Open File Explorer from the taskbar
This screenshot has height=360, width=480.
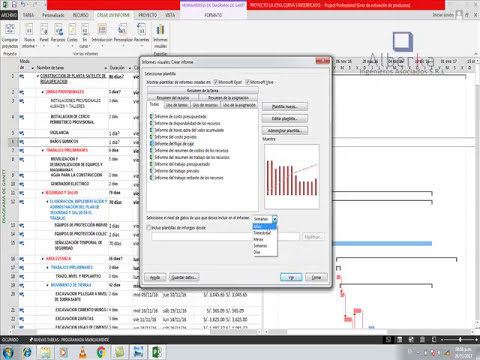46,352
